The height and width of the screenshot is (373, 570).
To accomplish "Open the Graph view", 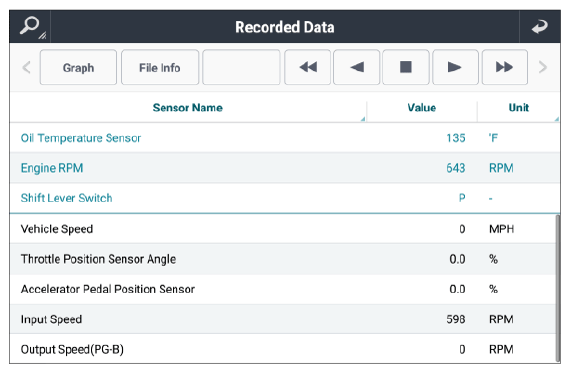I will point(78,67).
